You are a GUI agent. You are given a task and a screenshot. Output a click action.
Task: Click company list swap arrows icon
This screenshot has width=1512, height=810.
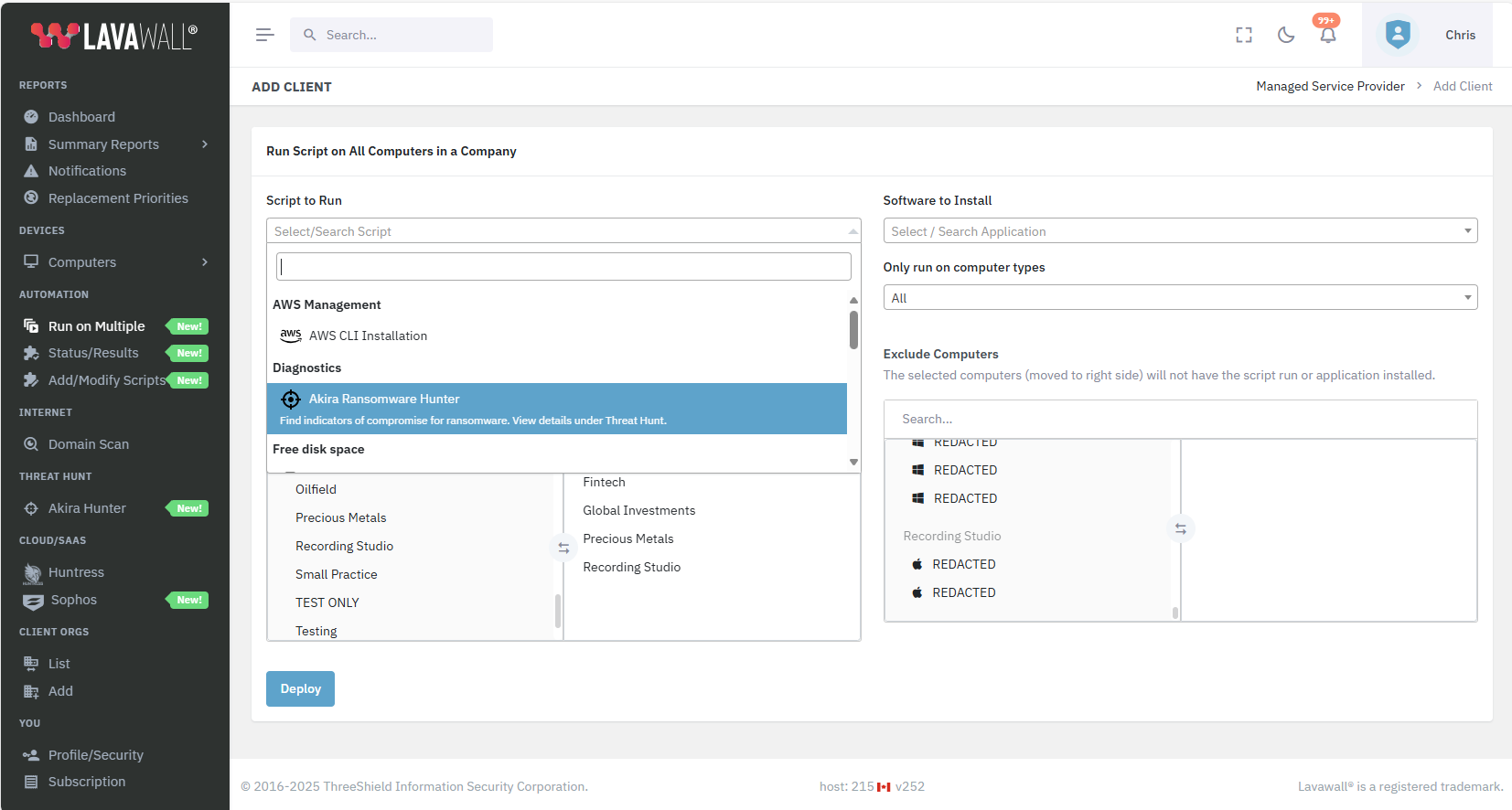(x=563, y=548)
